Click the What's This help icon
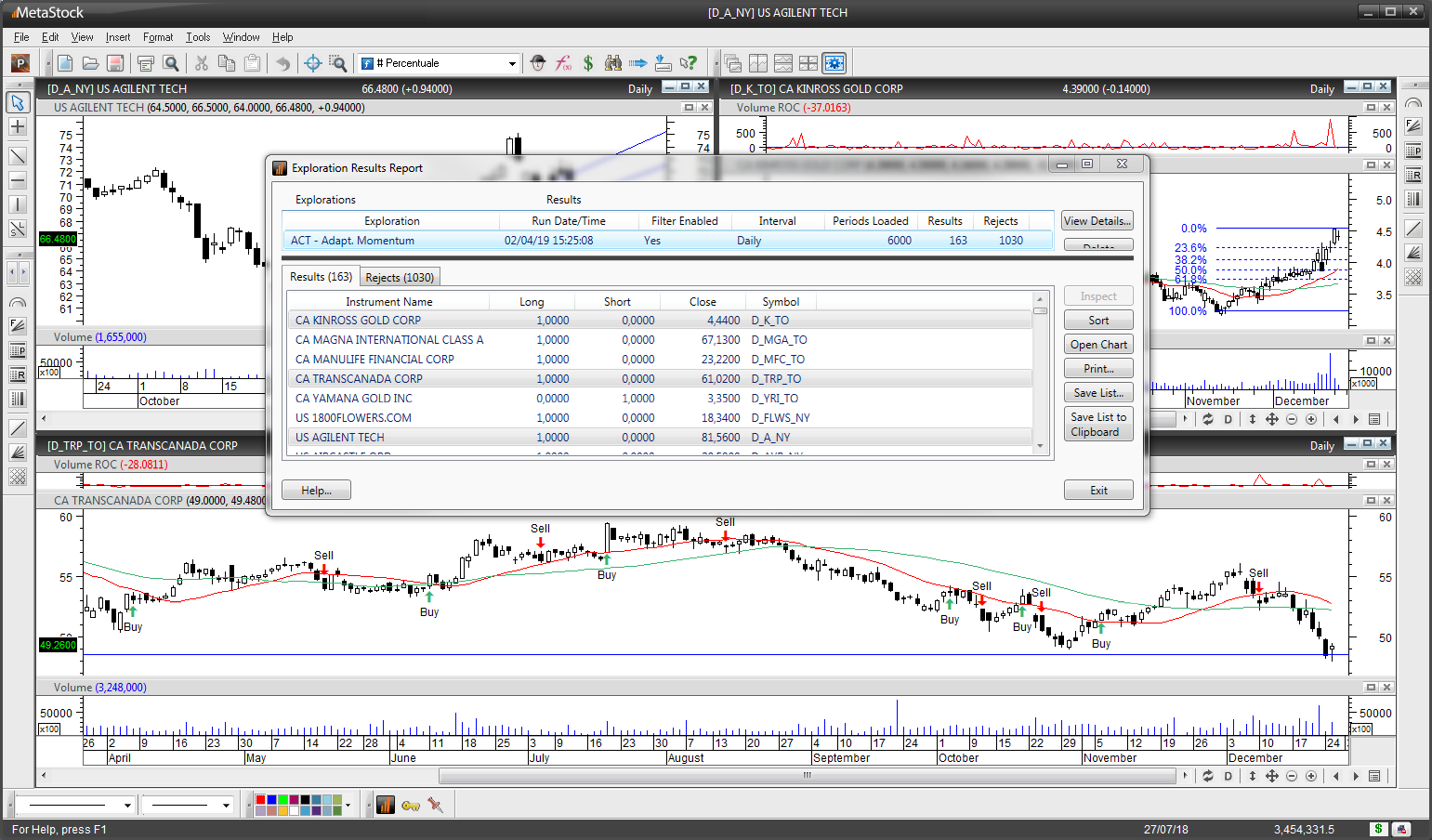Viewport: 1432px width, 840px height. pyautogui.click(x=689, y=63)
